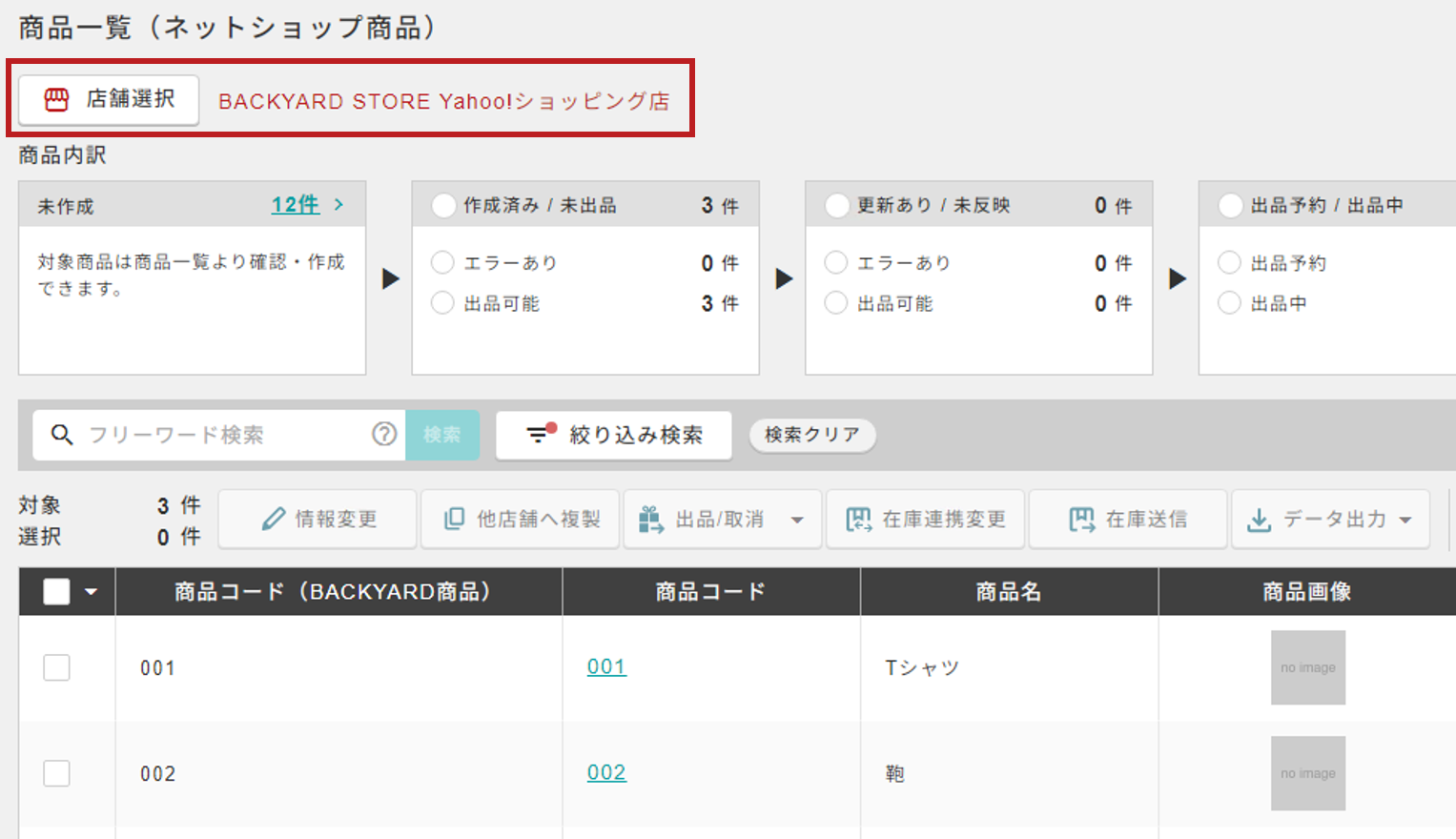This screenshot has width=1456, height=839.
Task: Click the 商品コード(BACKYARD商品) column header
Action: click(x=338, y=592)
